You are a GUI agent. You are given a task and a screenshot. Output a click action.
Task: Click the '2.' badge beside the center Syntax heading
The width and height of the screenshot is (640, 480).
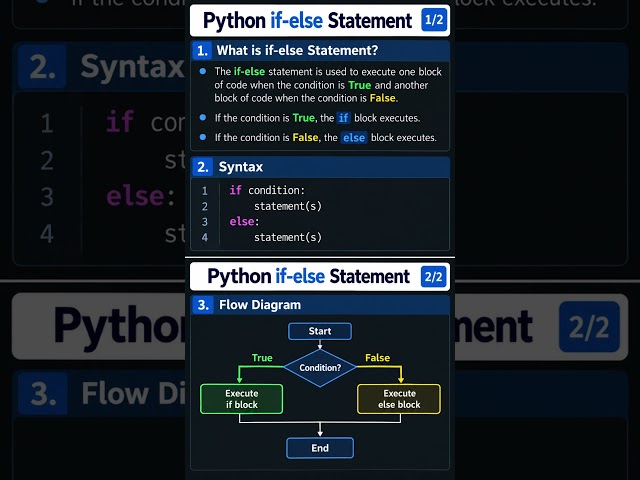tap(203, 167)
